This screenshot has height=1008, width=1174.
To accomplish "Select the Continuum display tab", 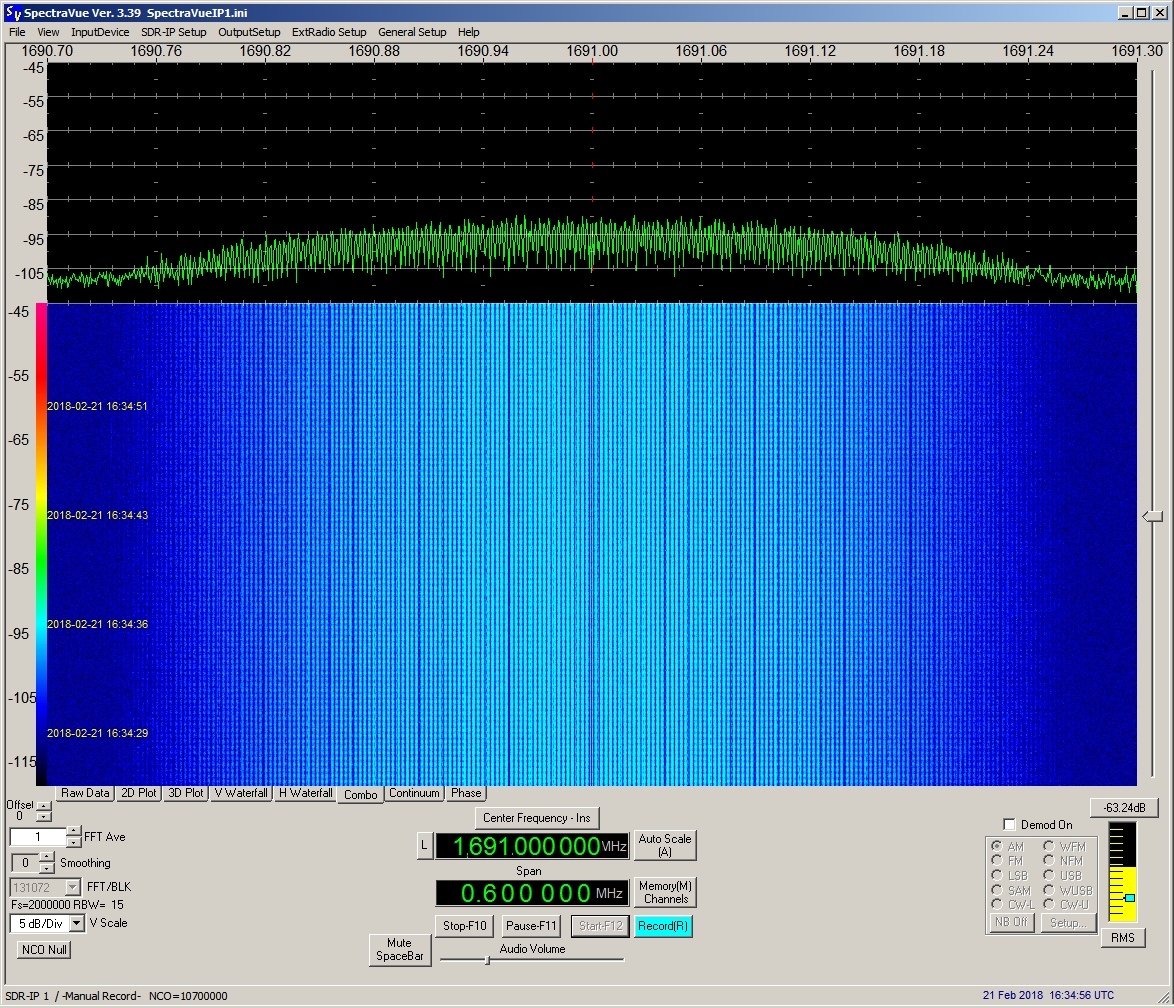I will point(414,793).
